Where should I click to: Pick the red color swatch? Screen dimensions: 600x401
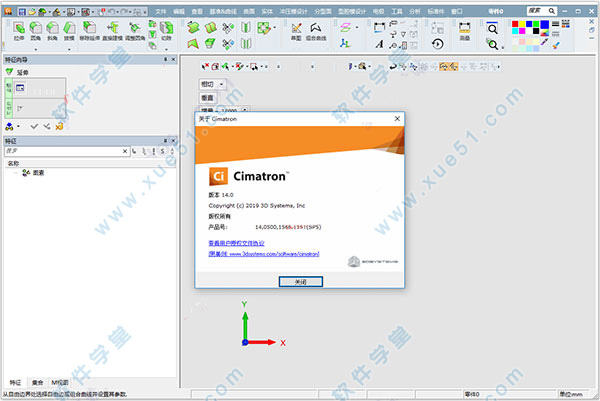pyautogui.click(x=515, y=24)
